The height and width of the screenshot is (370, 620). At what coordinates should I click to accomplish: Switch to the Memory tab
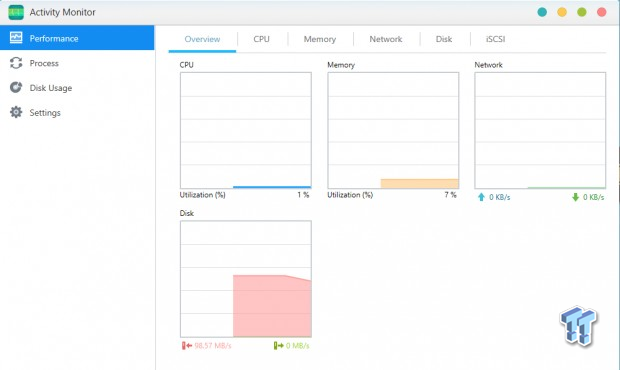pyautogui.click(x=320, y=39)
